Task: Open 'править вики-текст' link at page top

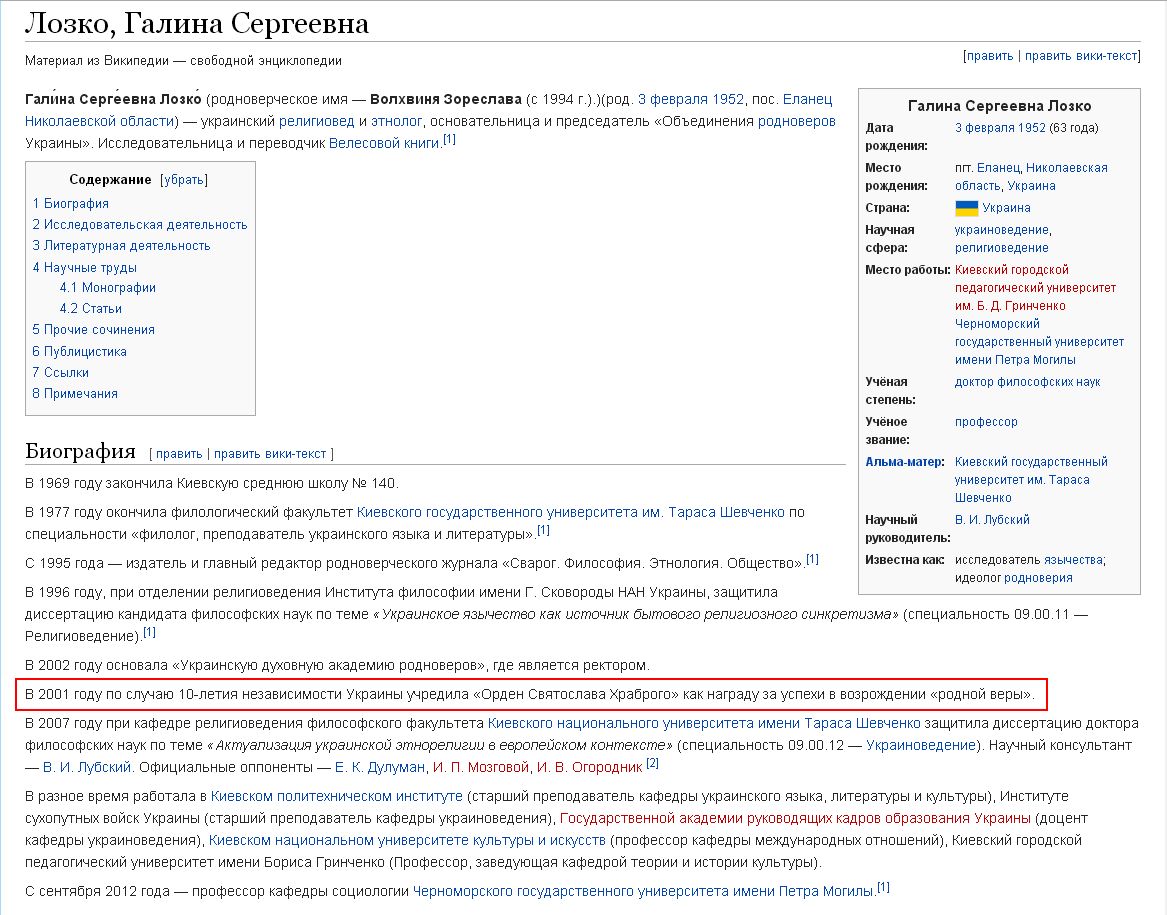Action: [x=1081, y=56]
